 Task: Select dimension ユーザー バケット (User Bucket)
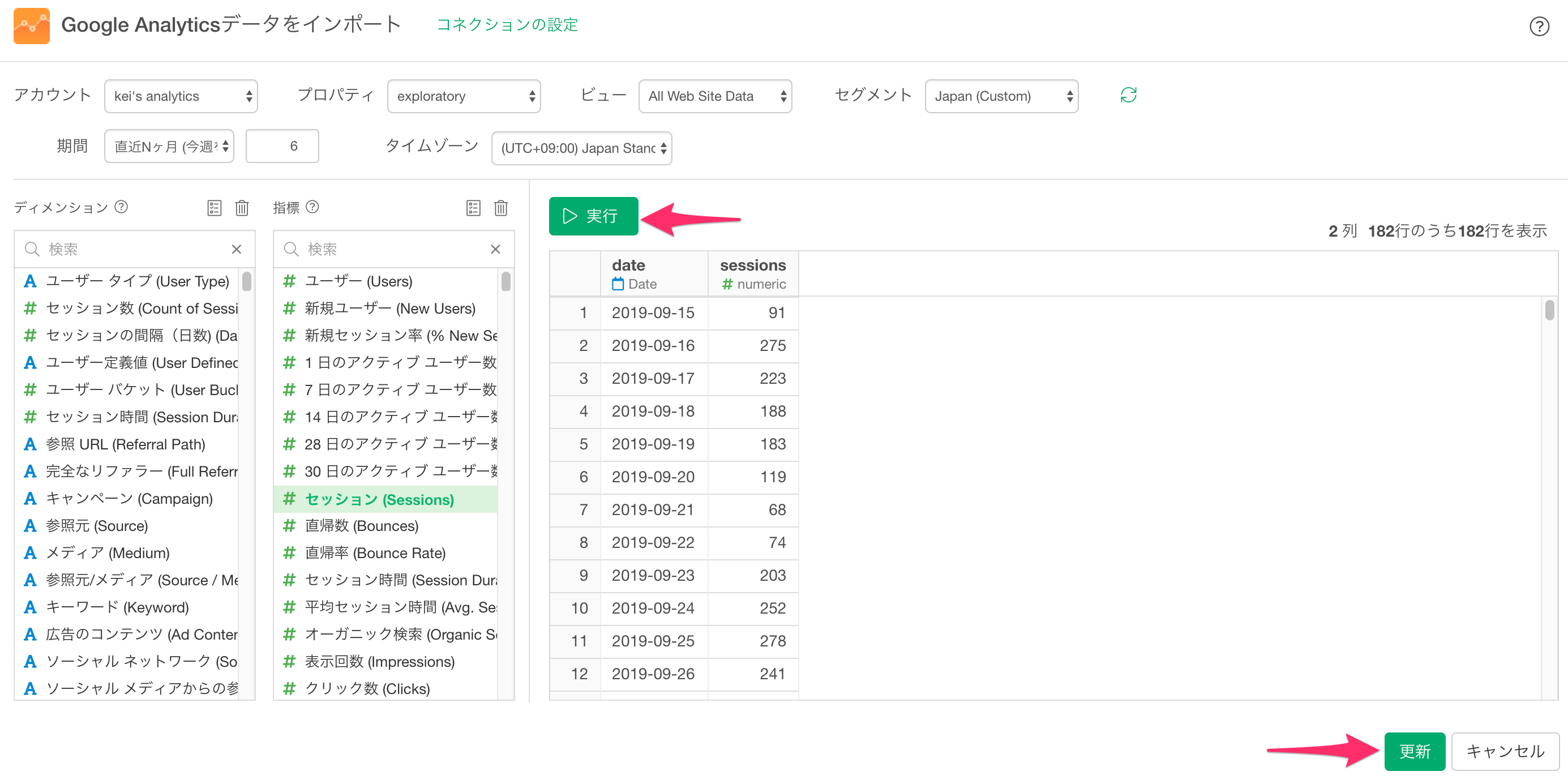click(128, 389)
